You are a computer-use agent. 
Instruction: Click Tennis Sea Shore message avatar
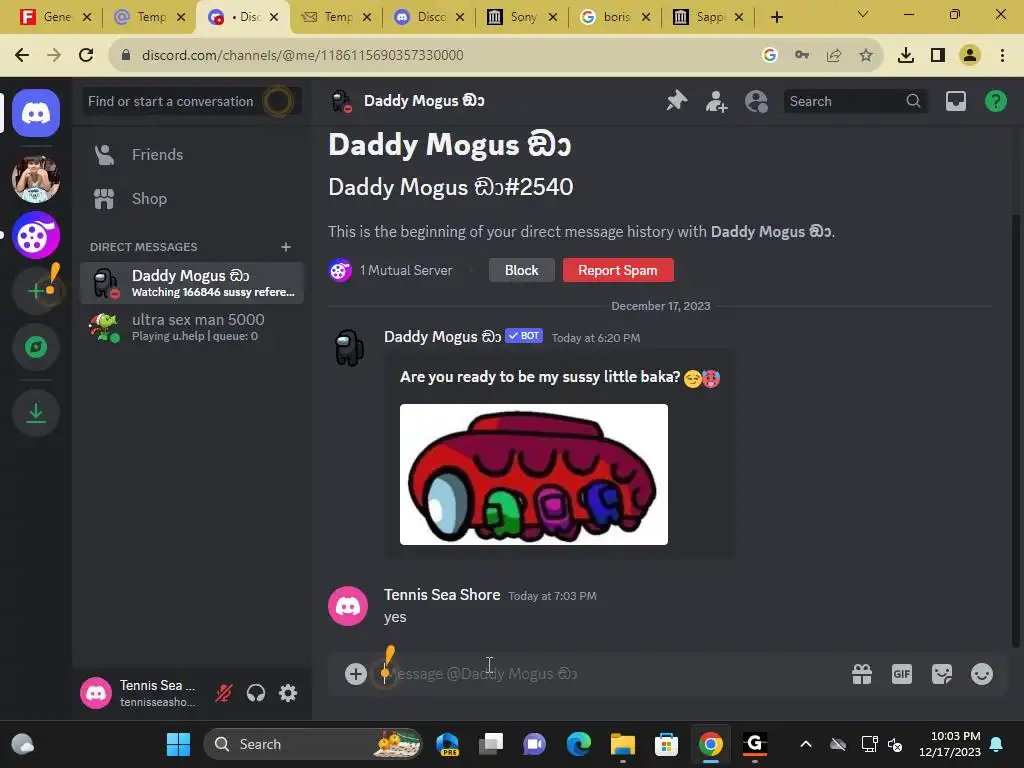(348, 606)
